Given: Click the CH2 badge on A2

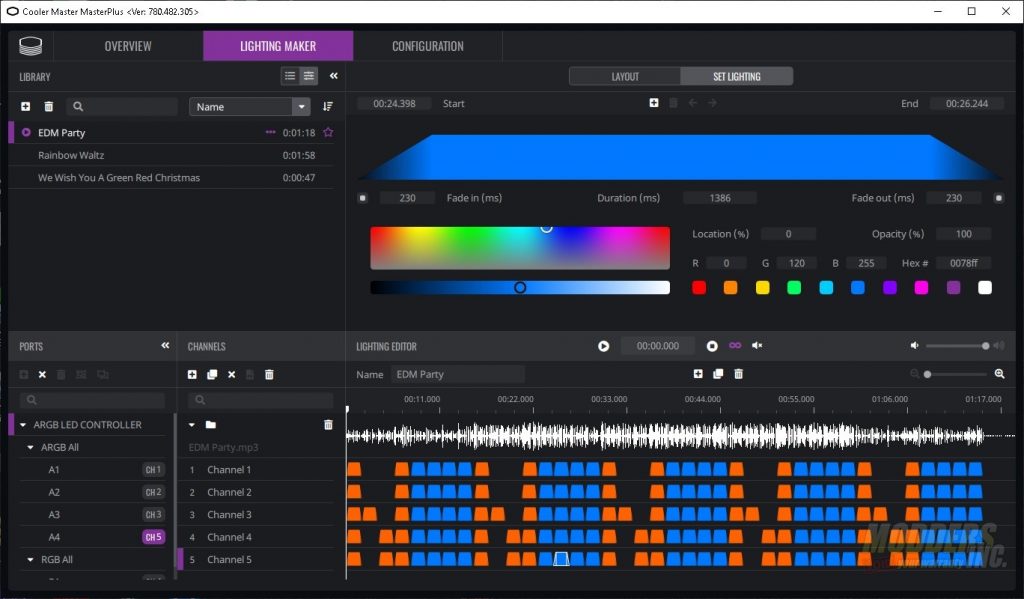Looking at the screenshot, I should pos(153,492).
